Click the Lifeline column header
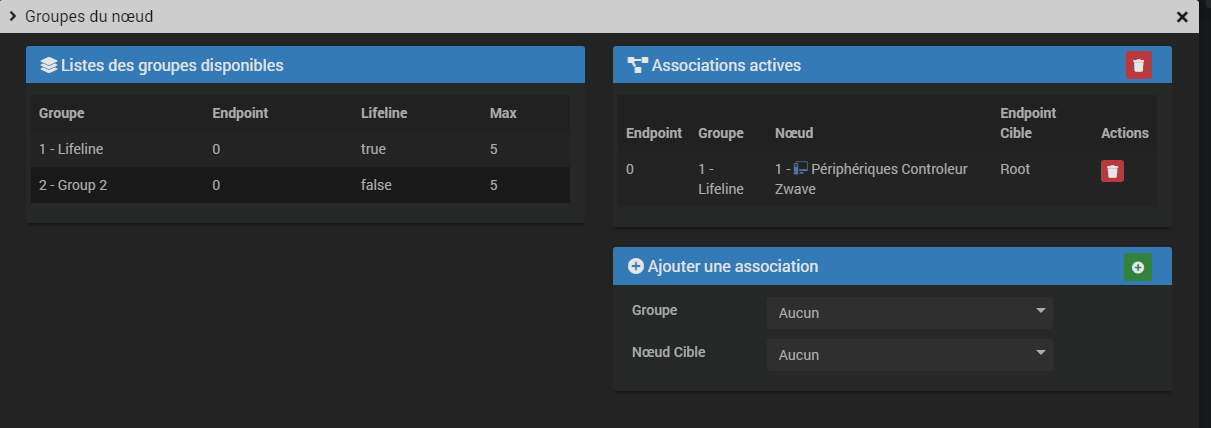 pos(384,113)
